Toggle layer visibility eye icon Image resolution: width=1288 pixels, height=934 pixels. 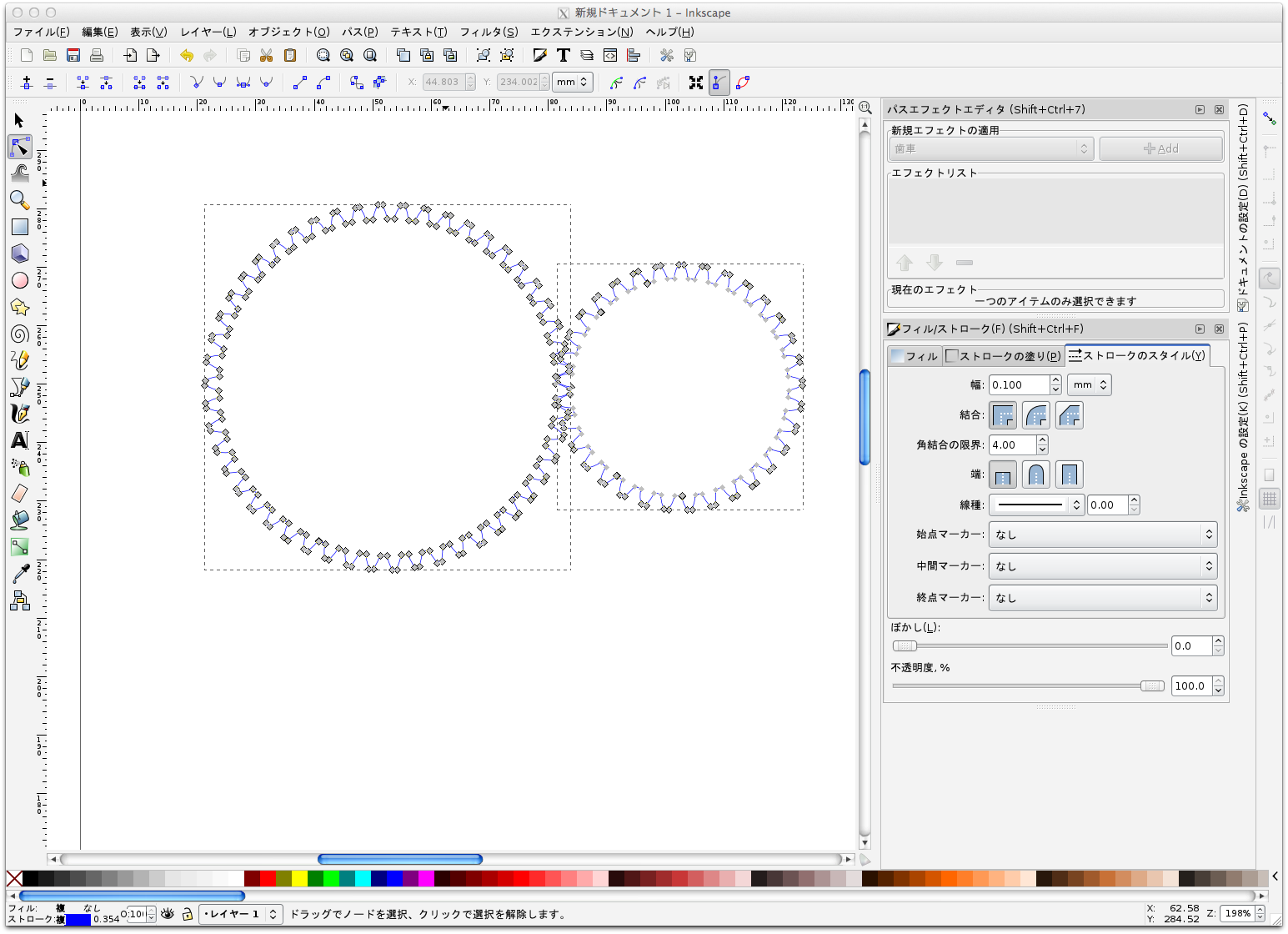click(x=168, y=914)
